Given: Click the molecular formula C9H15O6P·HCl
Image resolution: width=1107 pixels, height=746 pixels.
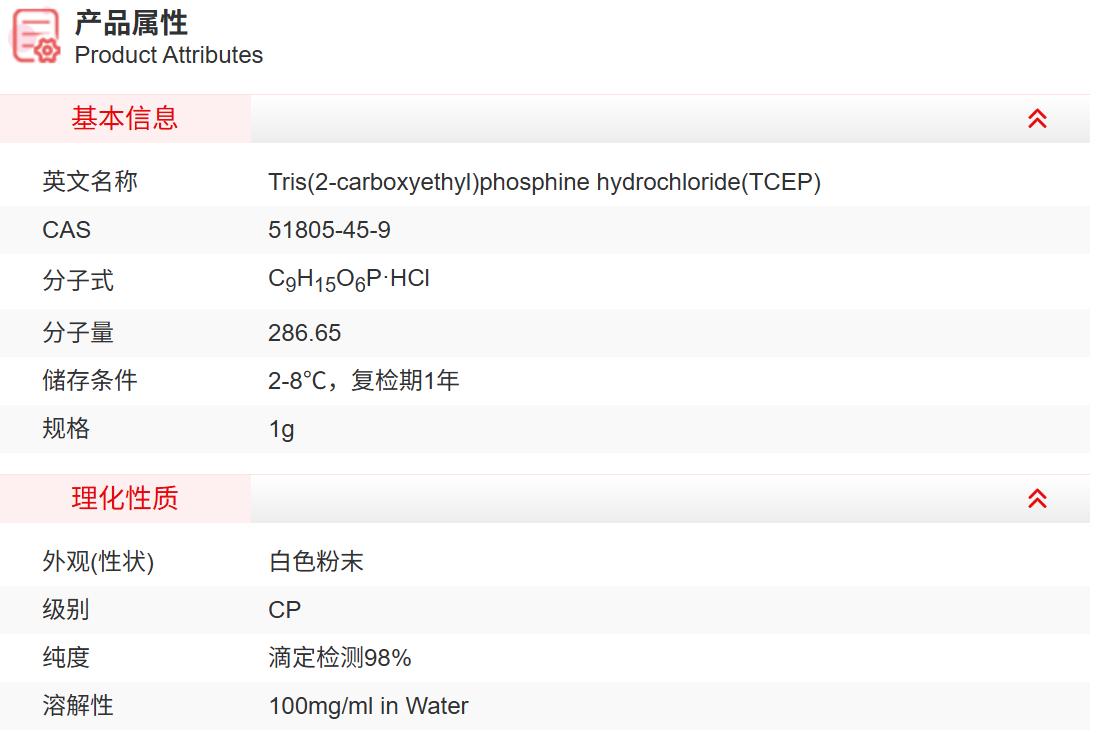Looking at the screenshot, I should click(x=349, y=280).
